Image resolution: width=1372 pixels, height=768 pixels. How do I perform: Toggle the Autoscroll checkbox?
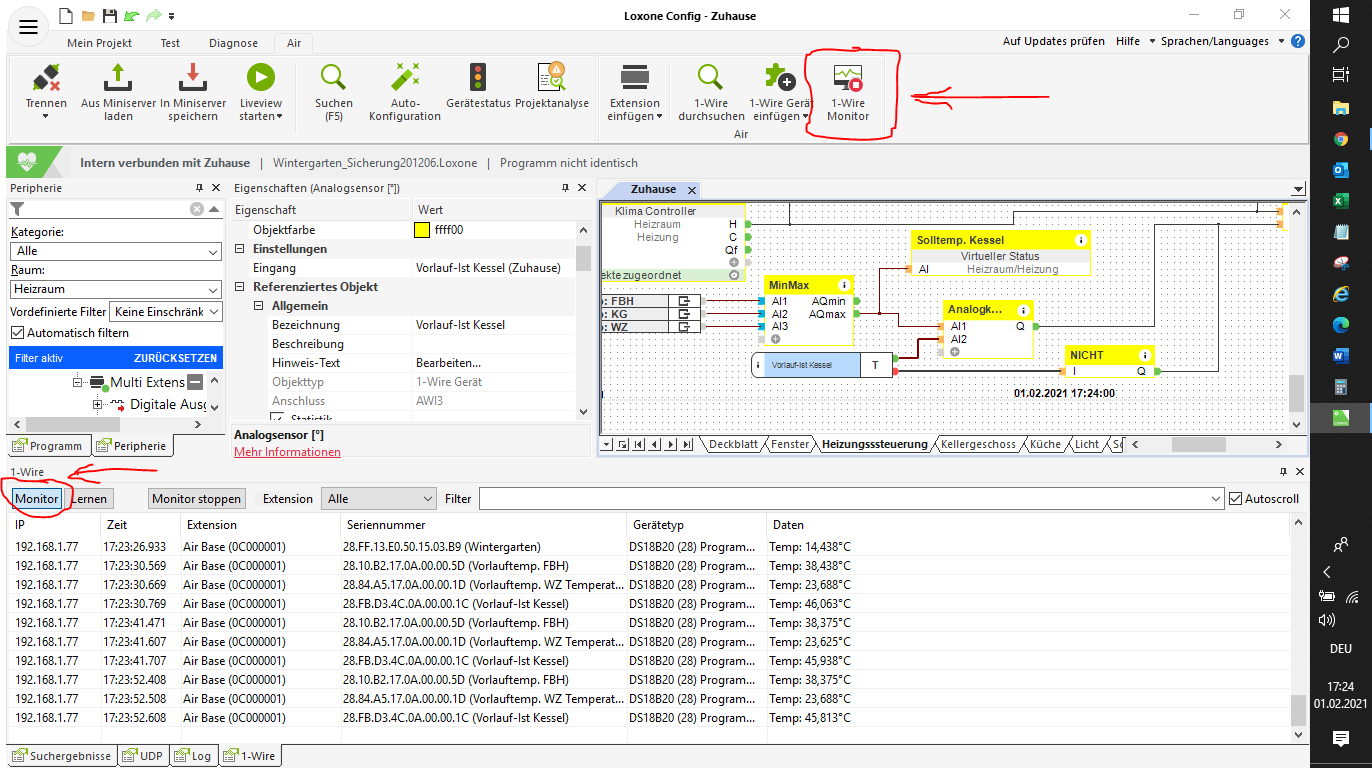click(1235, 499)
